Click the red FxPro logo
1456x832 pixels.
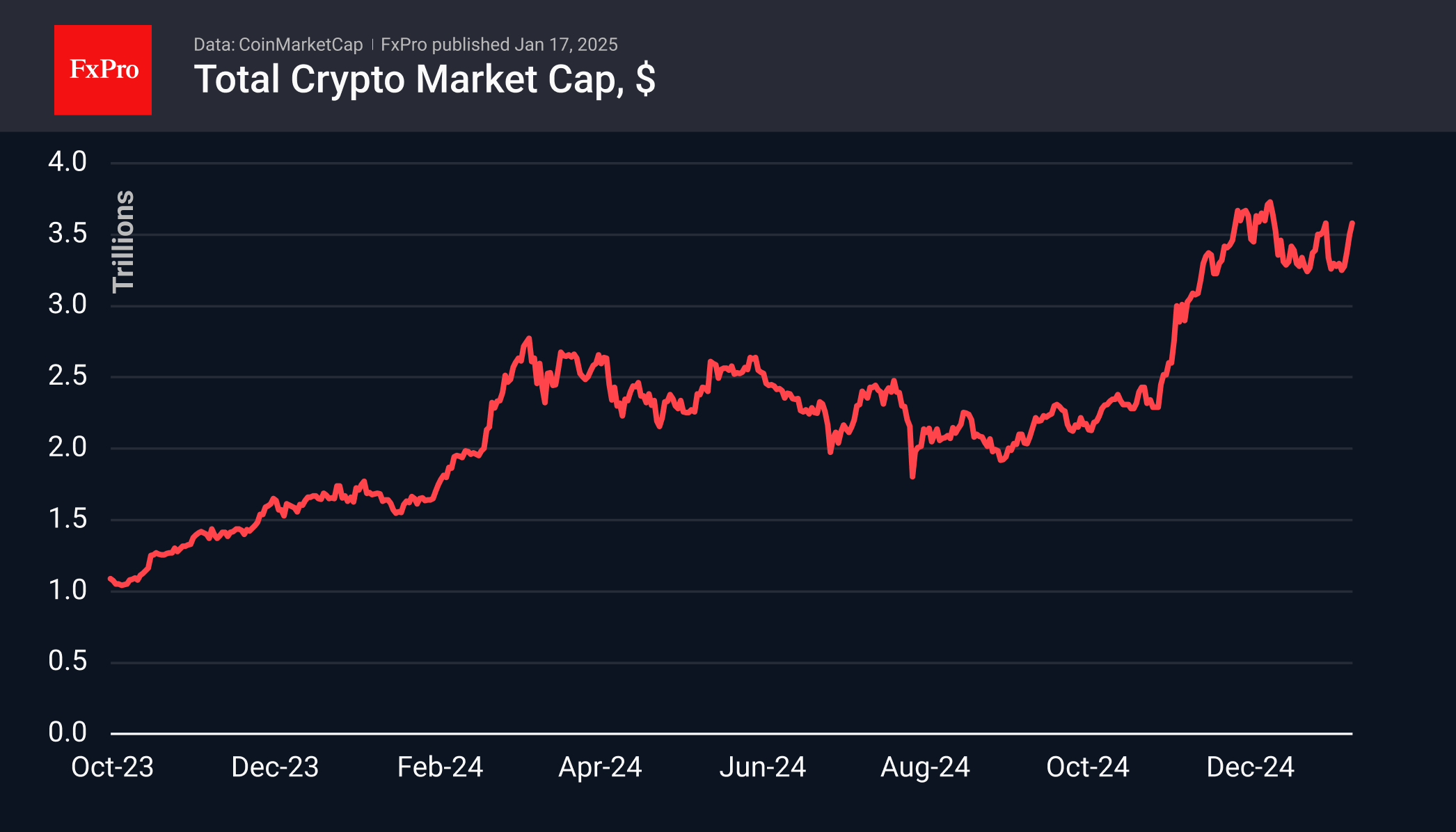point(103,70)
